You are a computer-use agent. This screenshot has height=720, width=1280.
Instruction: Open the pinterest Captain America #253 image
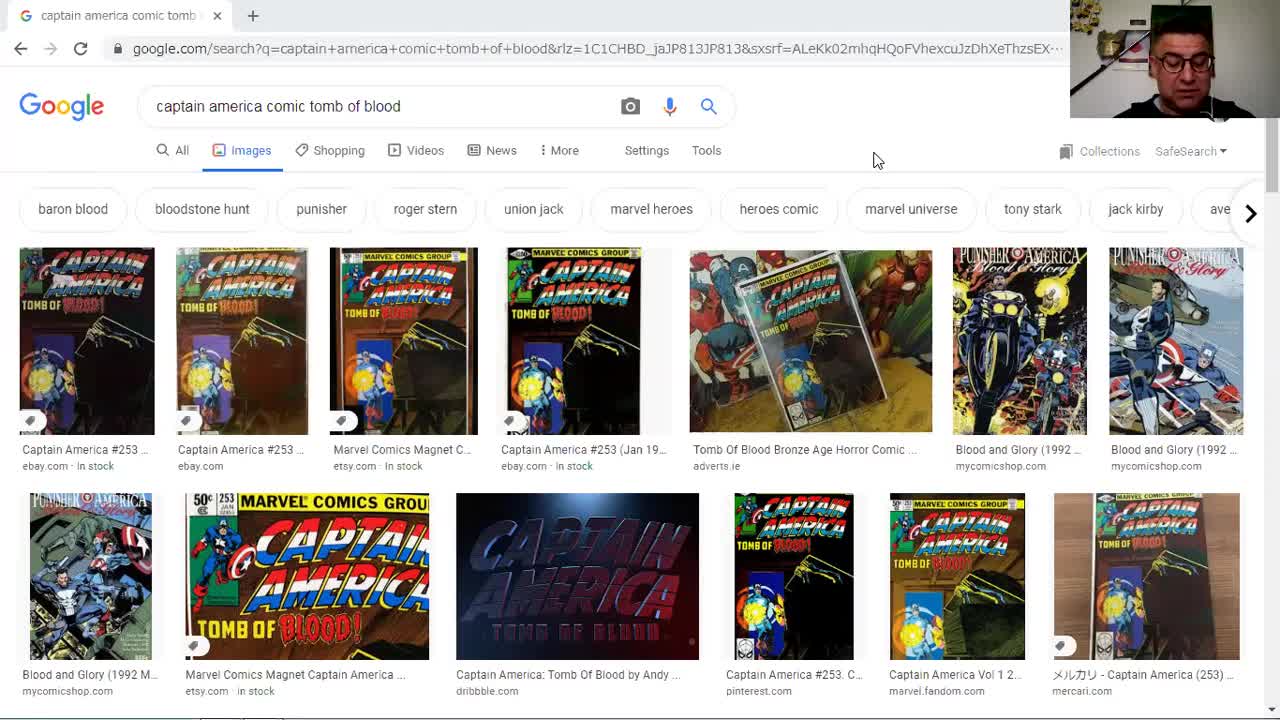click(x=794, y=576)
